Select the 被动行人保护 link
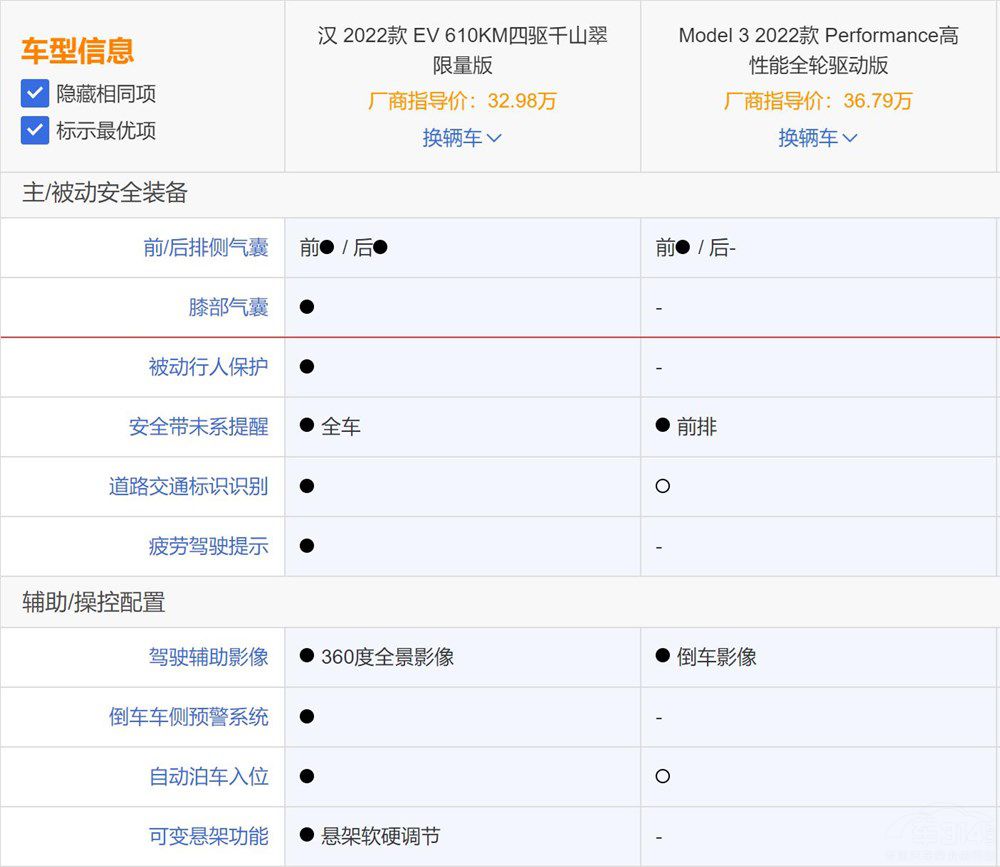 point(208,367)
